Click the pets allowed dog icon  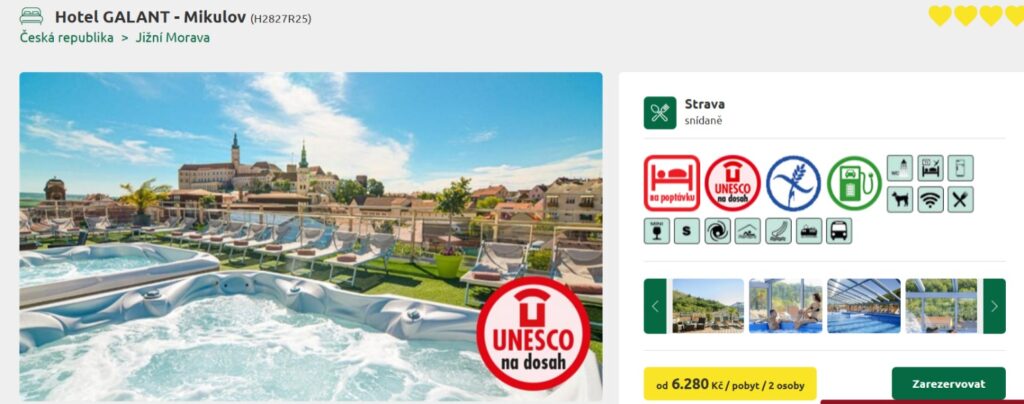[899, 200]
